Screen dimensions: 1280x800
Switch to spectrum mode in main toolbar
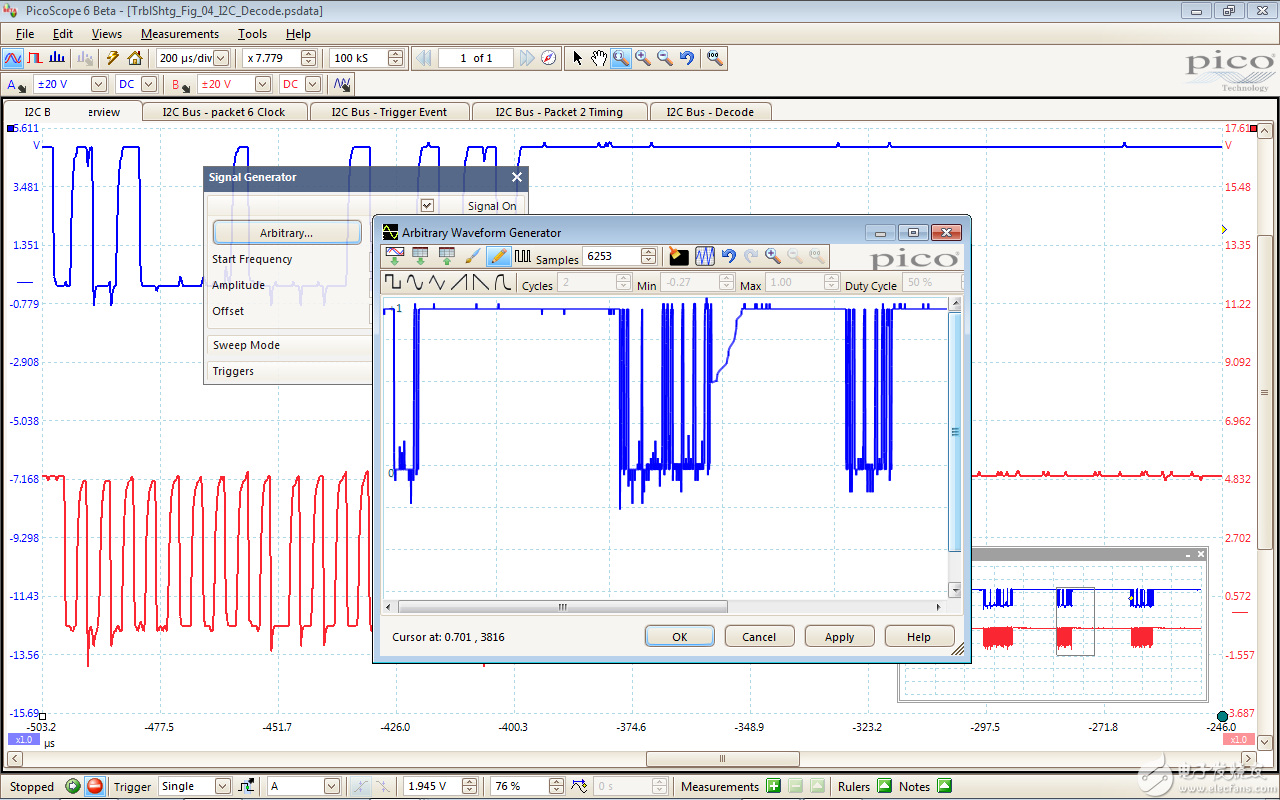tap(59, 58)
